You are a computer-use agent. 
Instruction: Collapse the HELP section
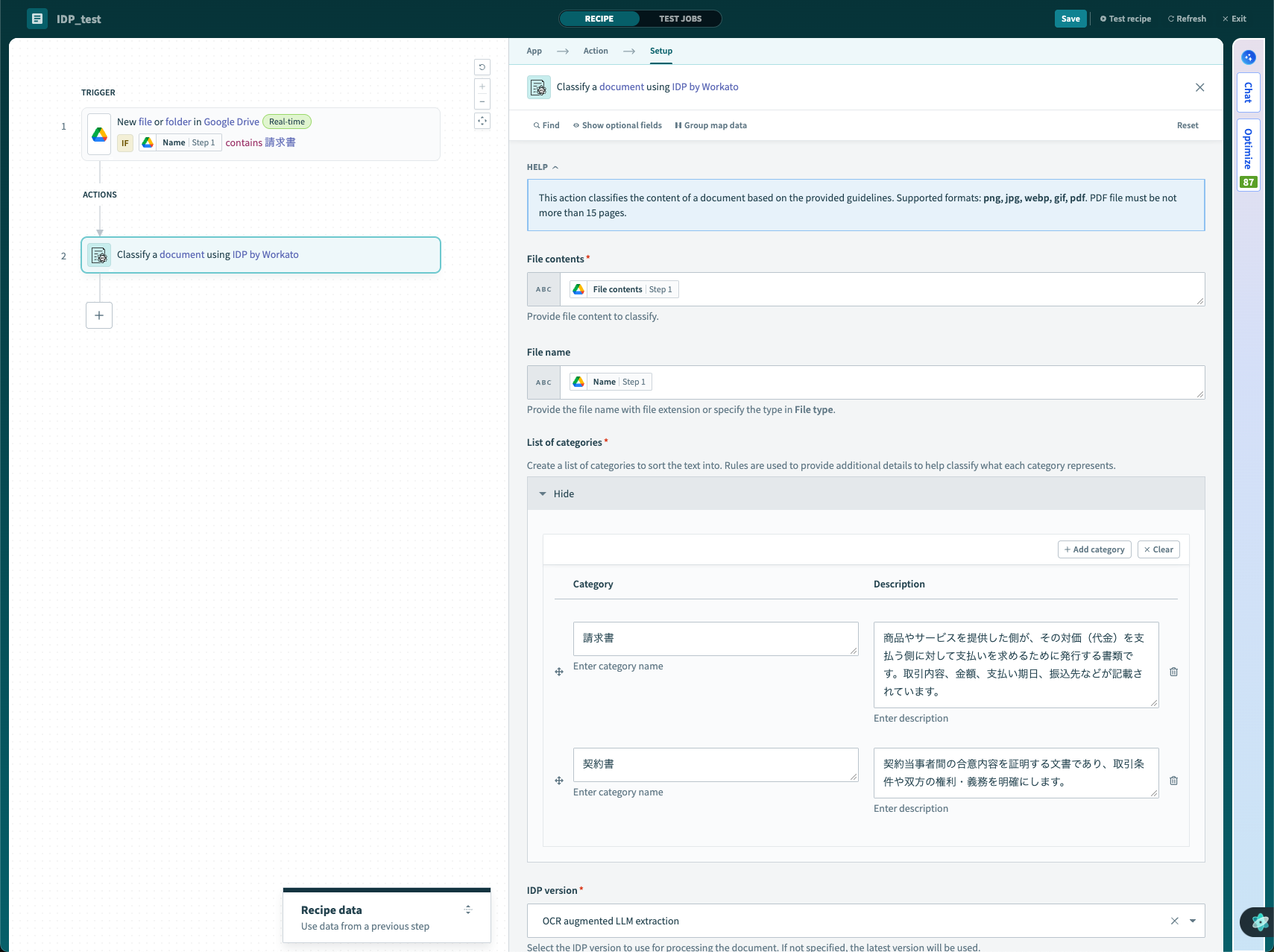pos(543,167)
